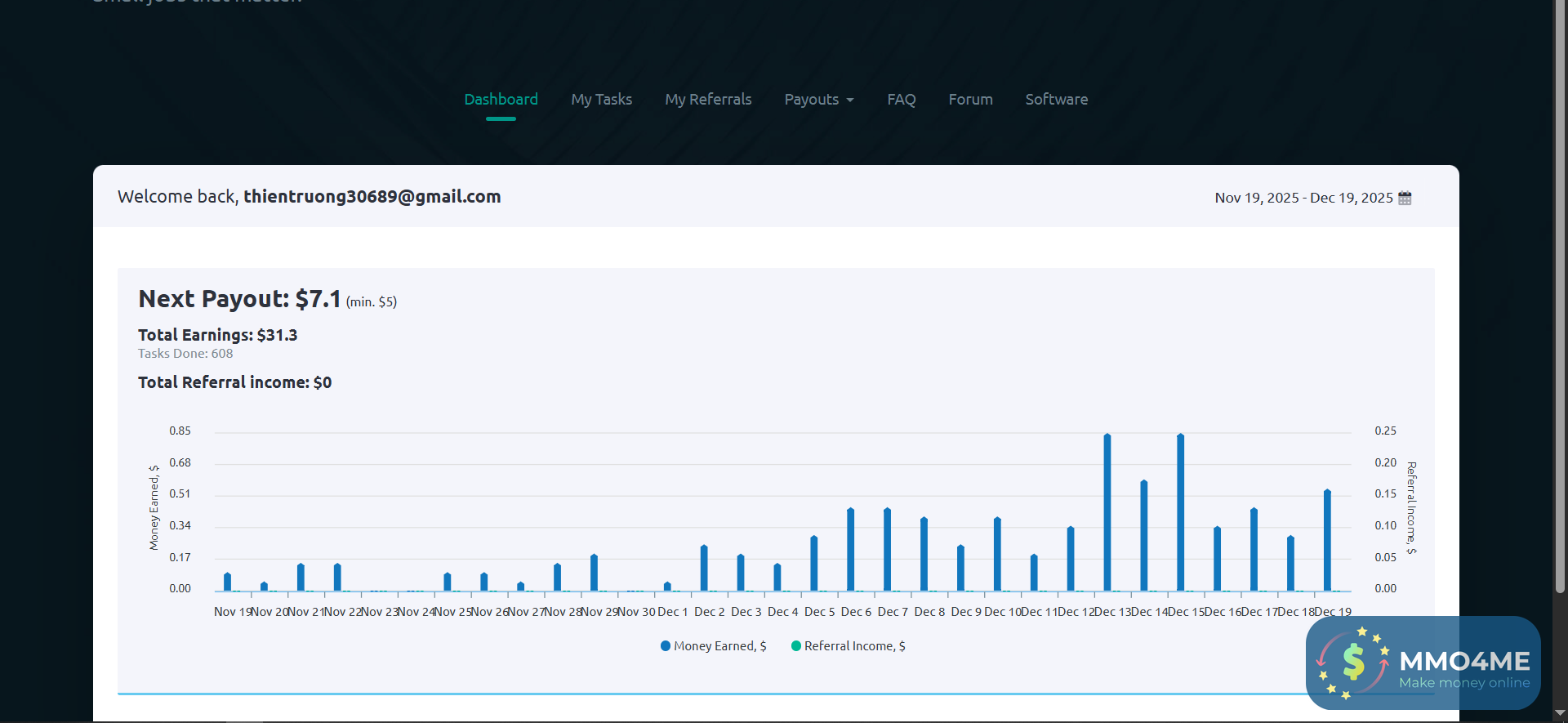Toggle the Money Earned legend item
1568x723 pixels.
719,646
